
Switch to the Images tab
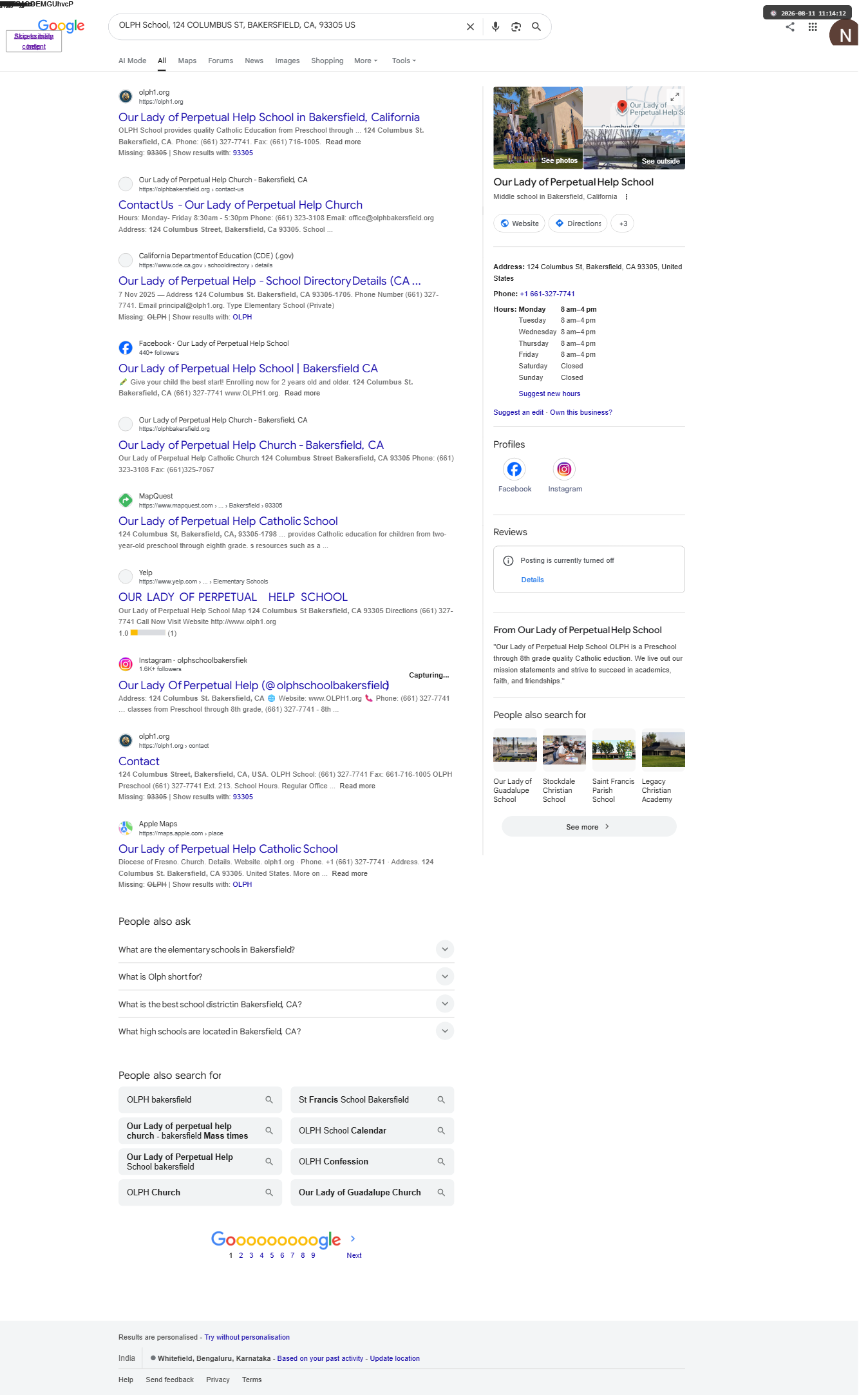[x=287, y=61]
